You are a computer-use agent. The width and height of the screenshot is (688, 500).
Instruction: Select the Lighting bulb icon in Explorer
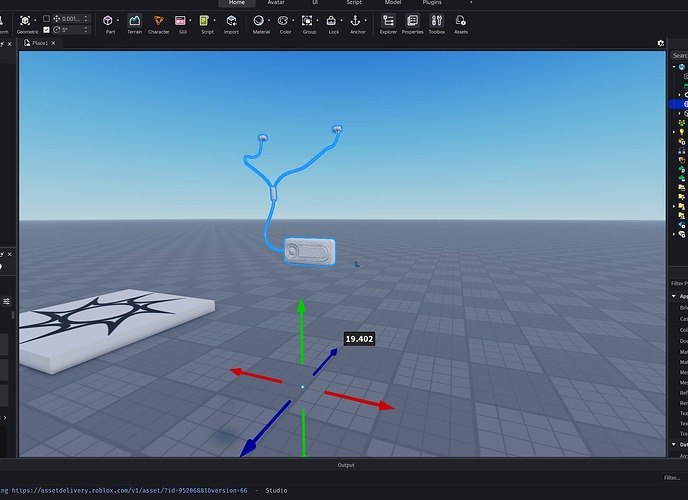pos(682,132)
